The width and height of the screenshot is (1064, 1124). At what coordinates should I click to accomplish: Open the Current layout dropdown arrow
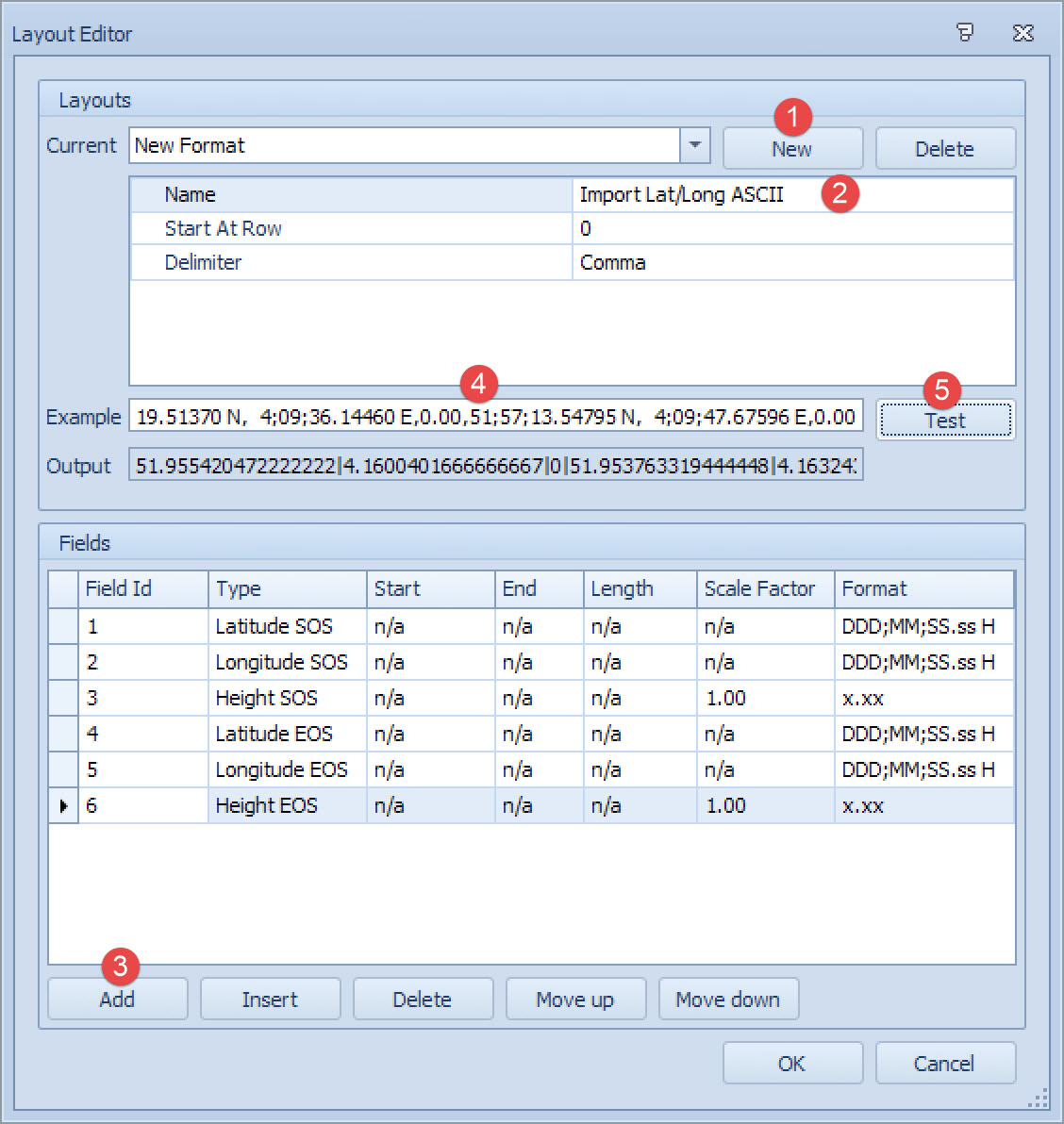(694, 145)
